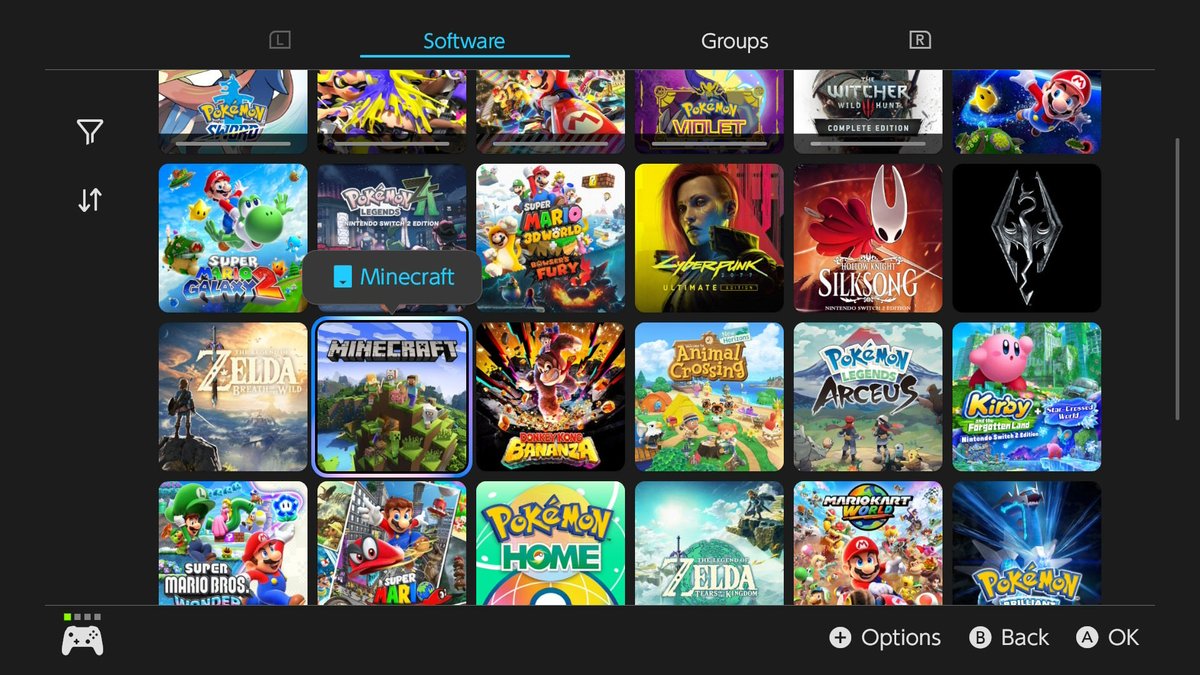Select Super Mario 3D World Bowser's Fury
Viewport: 1200px width, 675px height.
point(551,238)
